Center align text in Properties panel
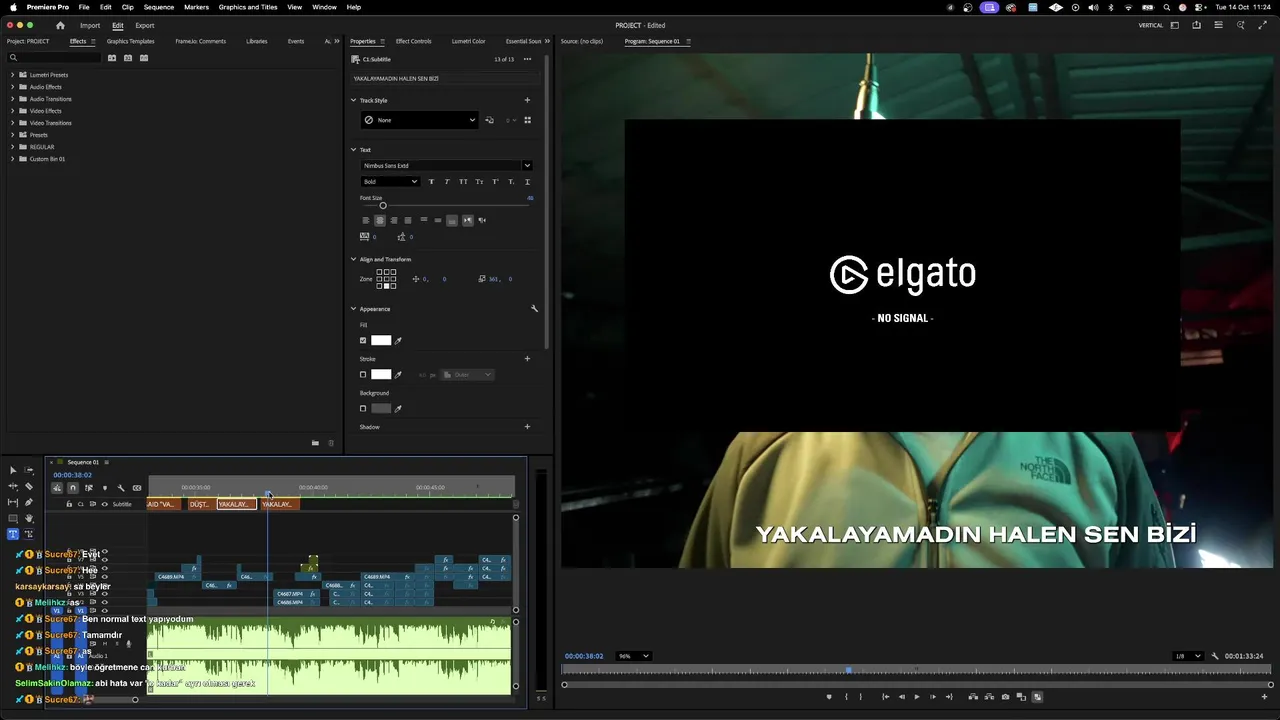Viewport: 1280px width, 720px height. pos(379,220)
